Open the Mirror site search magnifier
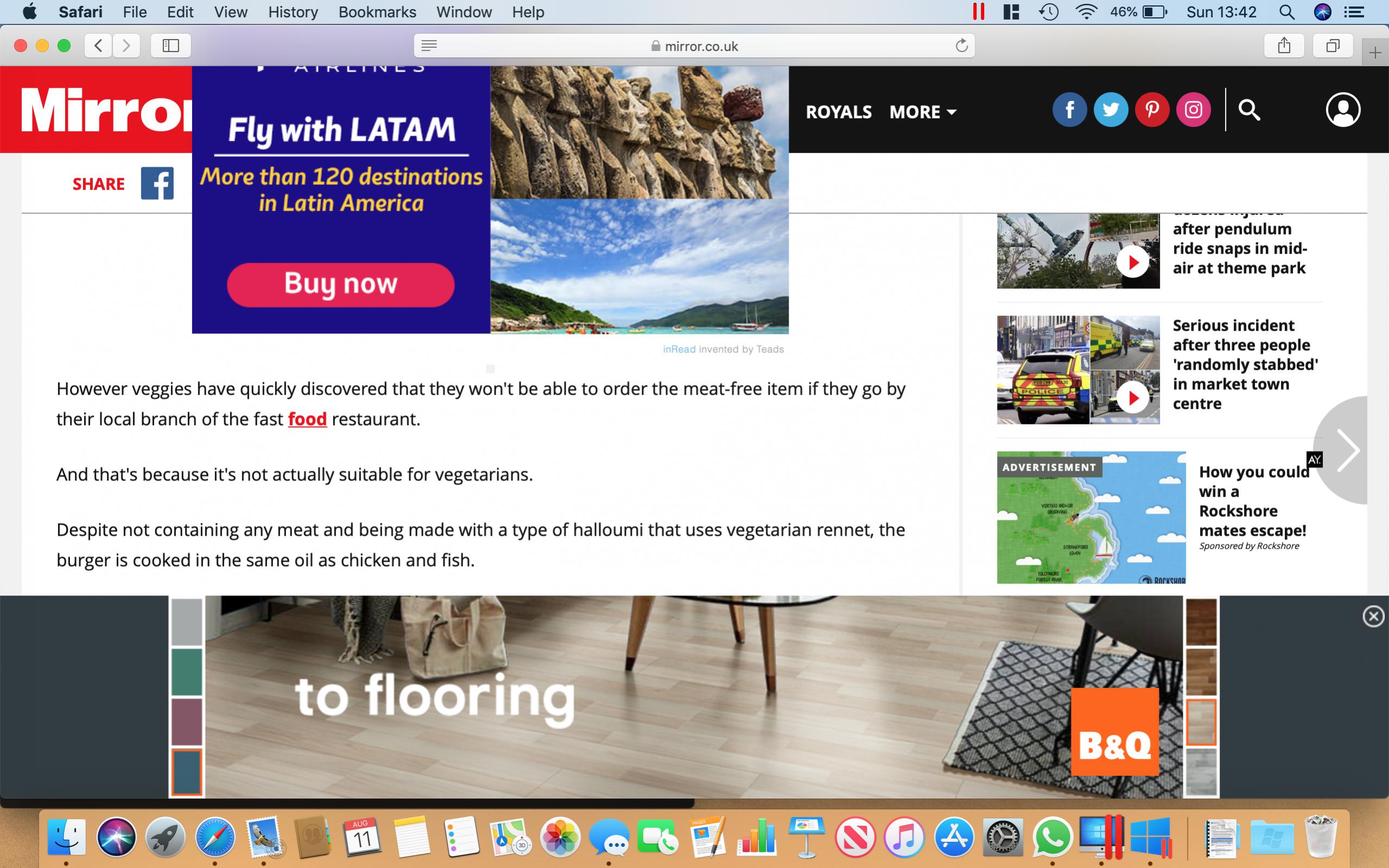Image resolution: width=1389 pixels, height=868 pixels. coord(1249,110)
